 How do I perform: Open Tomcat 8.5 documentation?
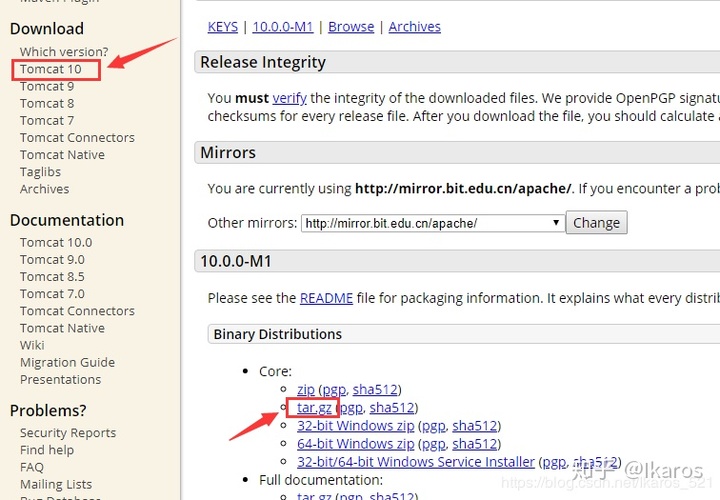52,276
